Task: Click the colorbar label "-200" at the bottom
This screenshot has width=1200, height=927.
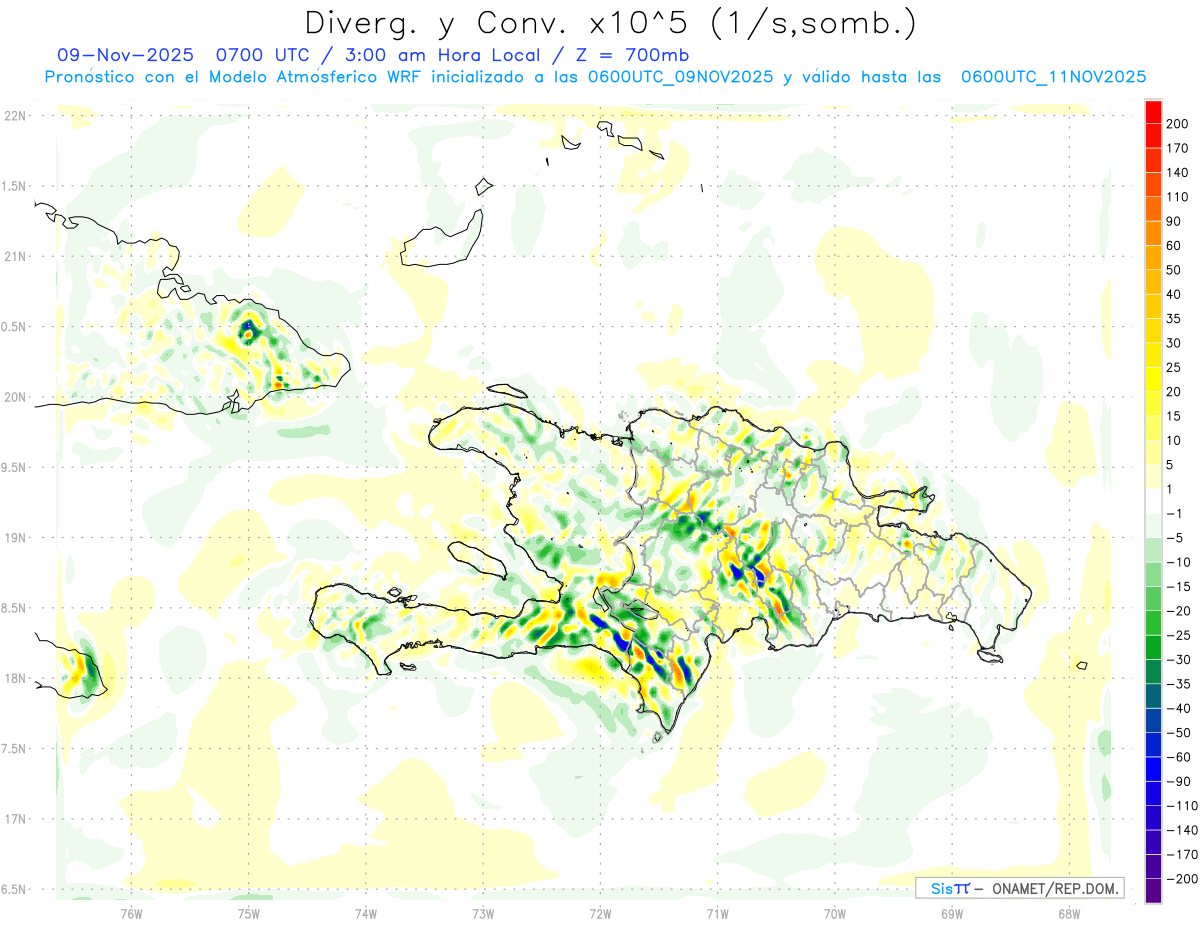Action: click(1181, 879)
